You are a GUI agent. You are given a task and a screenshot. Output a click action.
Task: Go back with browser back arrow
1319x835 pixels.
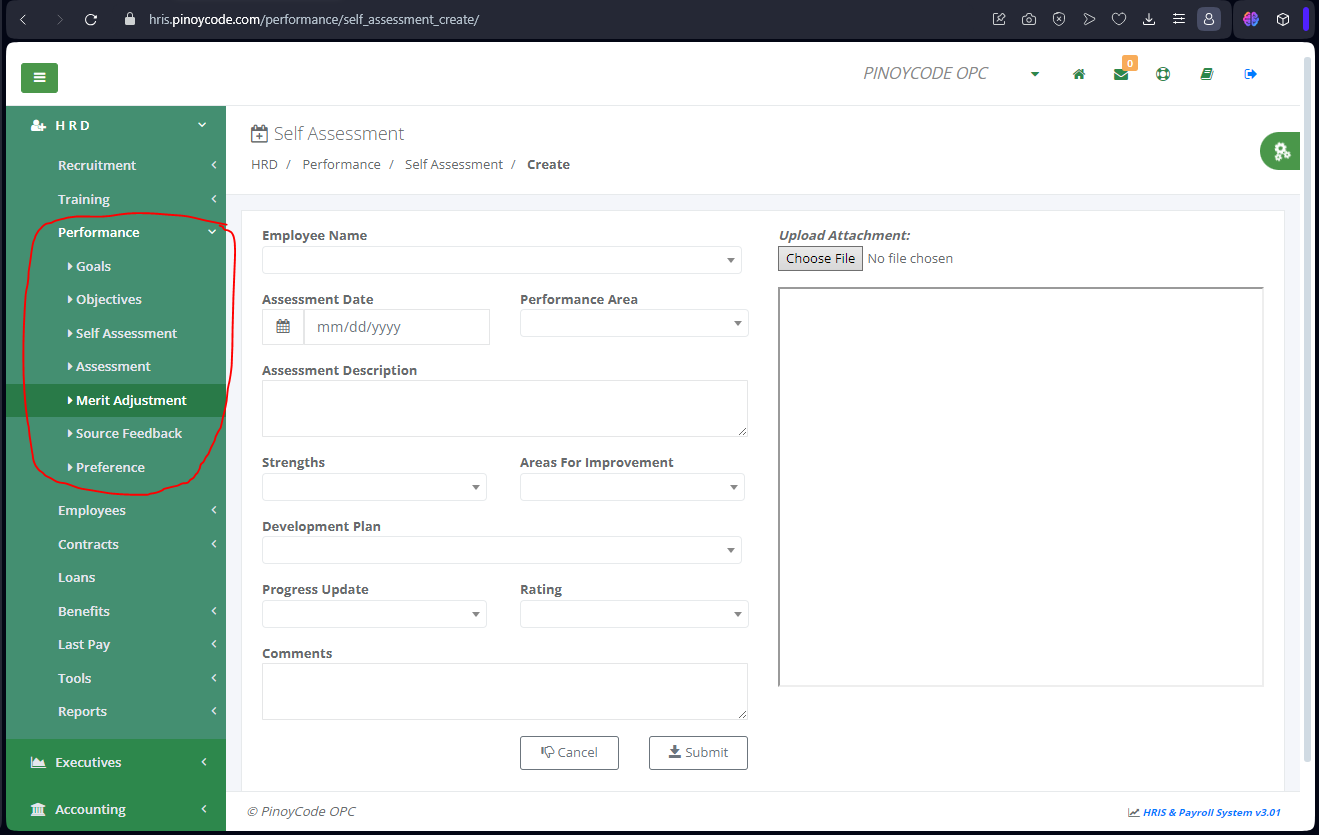point(23,19)
